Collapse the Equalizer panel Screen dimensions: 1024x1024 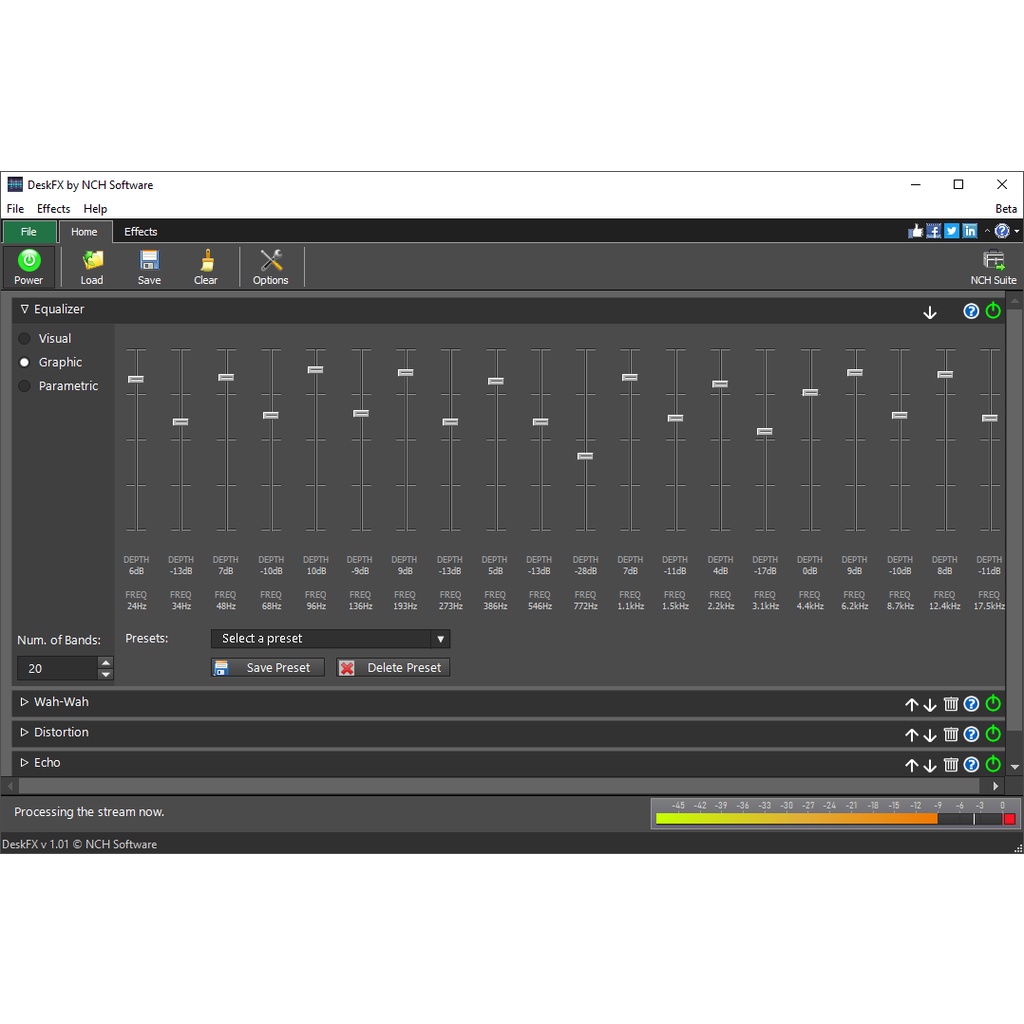[x=25, y=310]
